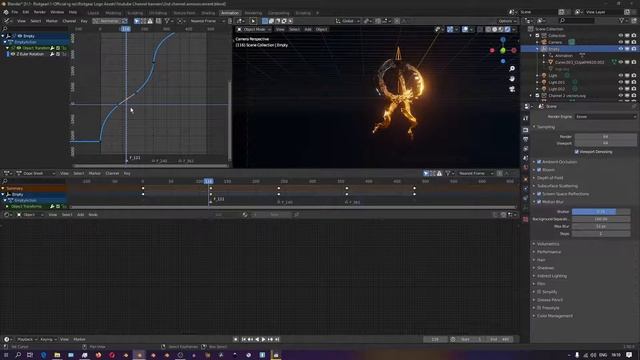This screenshot has height=360, width=640.
Task: Toggle the Freestyle checkbox
Action: coord(539,308)
